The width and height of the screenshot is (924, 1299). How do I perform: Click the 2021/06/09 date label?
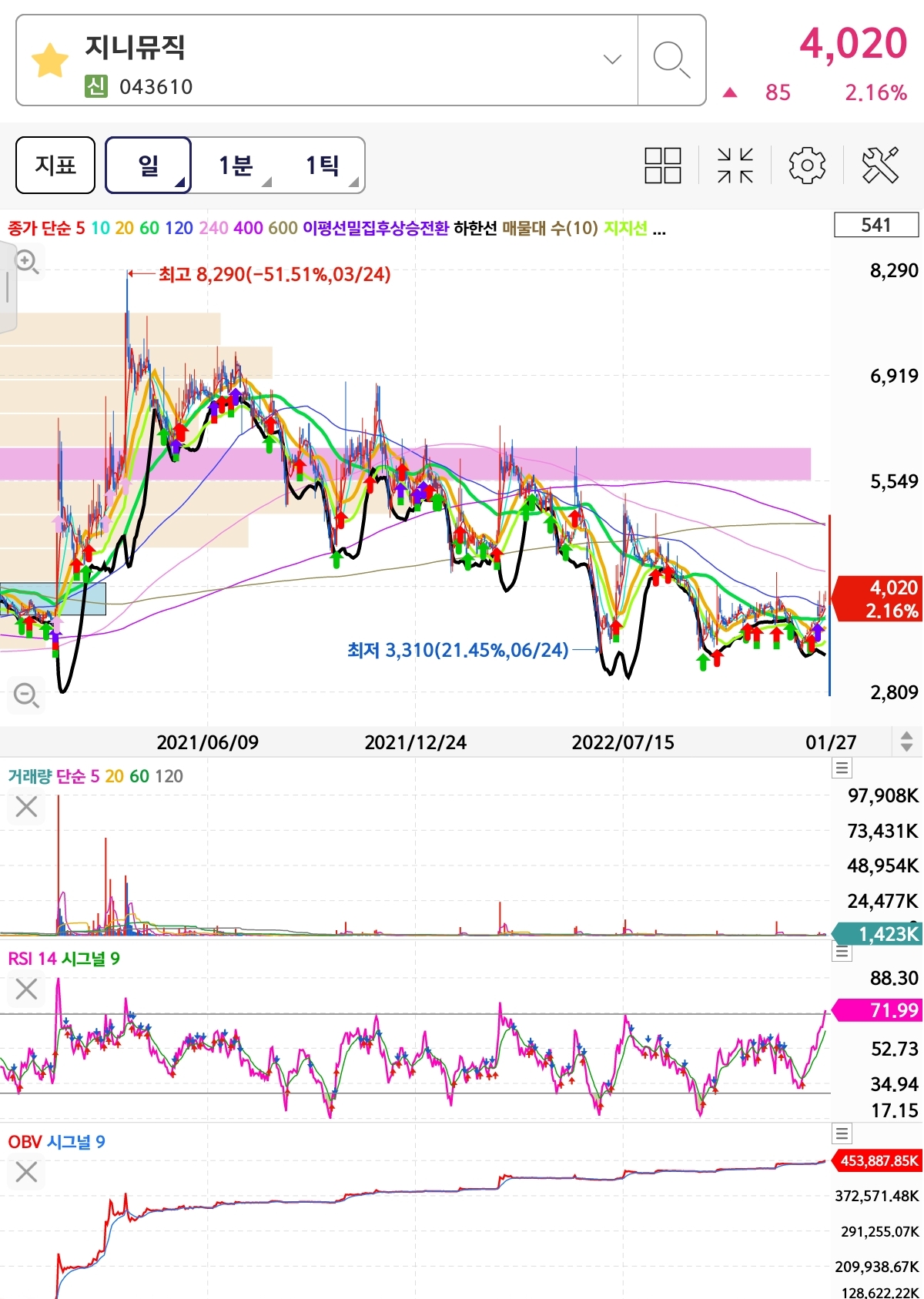click(208, 742)
